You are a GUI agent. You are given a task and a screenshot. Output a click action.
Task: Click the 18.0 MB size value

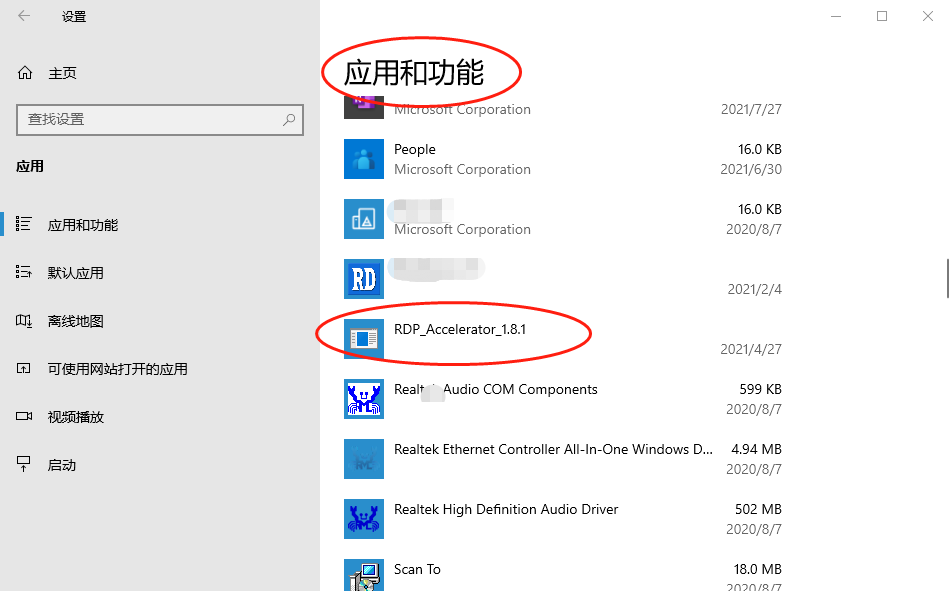(x=758, y=570)
